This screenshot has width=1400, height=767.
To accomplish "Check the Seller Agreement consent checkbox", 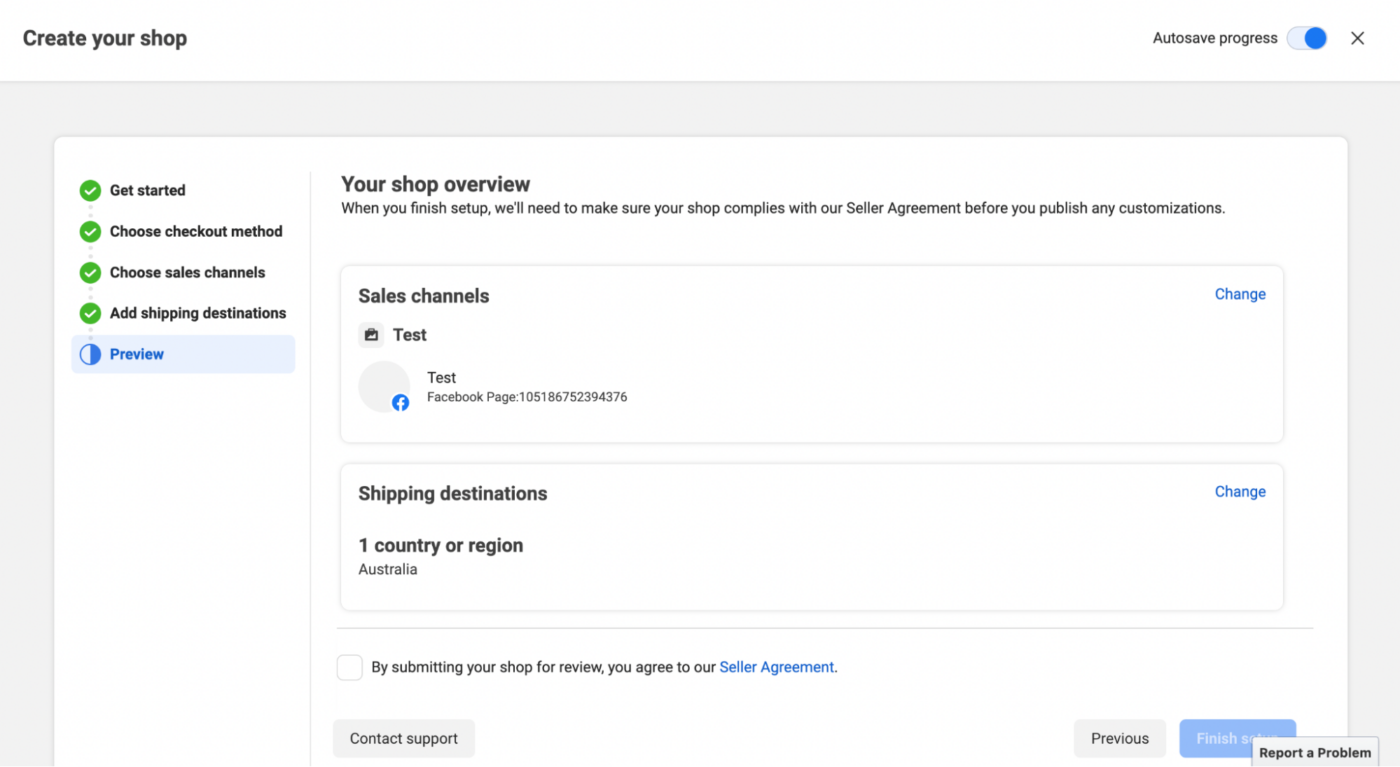I will pyautogui.click(x=349, y=667).
